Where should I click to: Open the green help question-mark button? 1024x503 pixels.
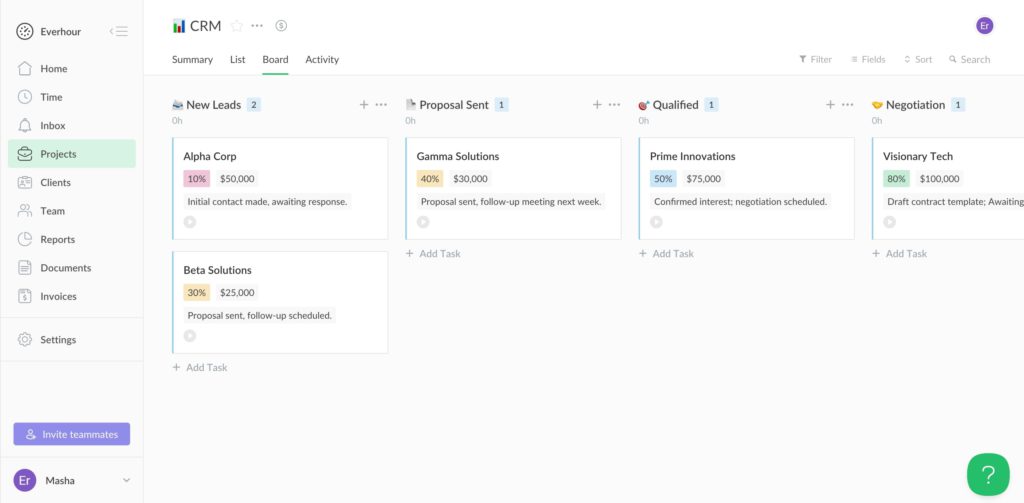coord(988,474)
